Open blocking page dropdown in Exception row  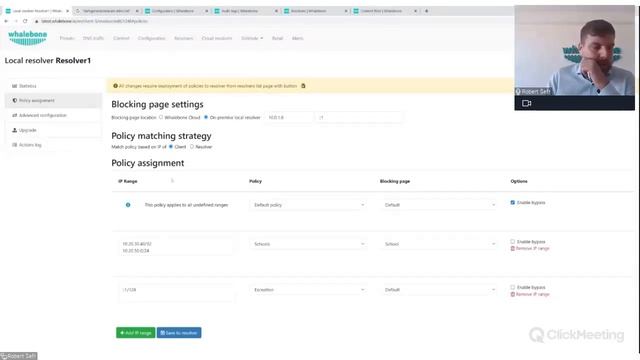pos(439,290)
